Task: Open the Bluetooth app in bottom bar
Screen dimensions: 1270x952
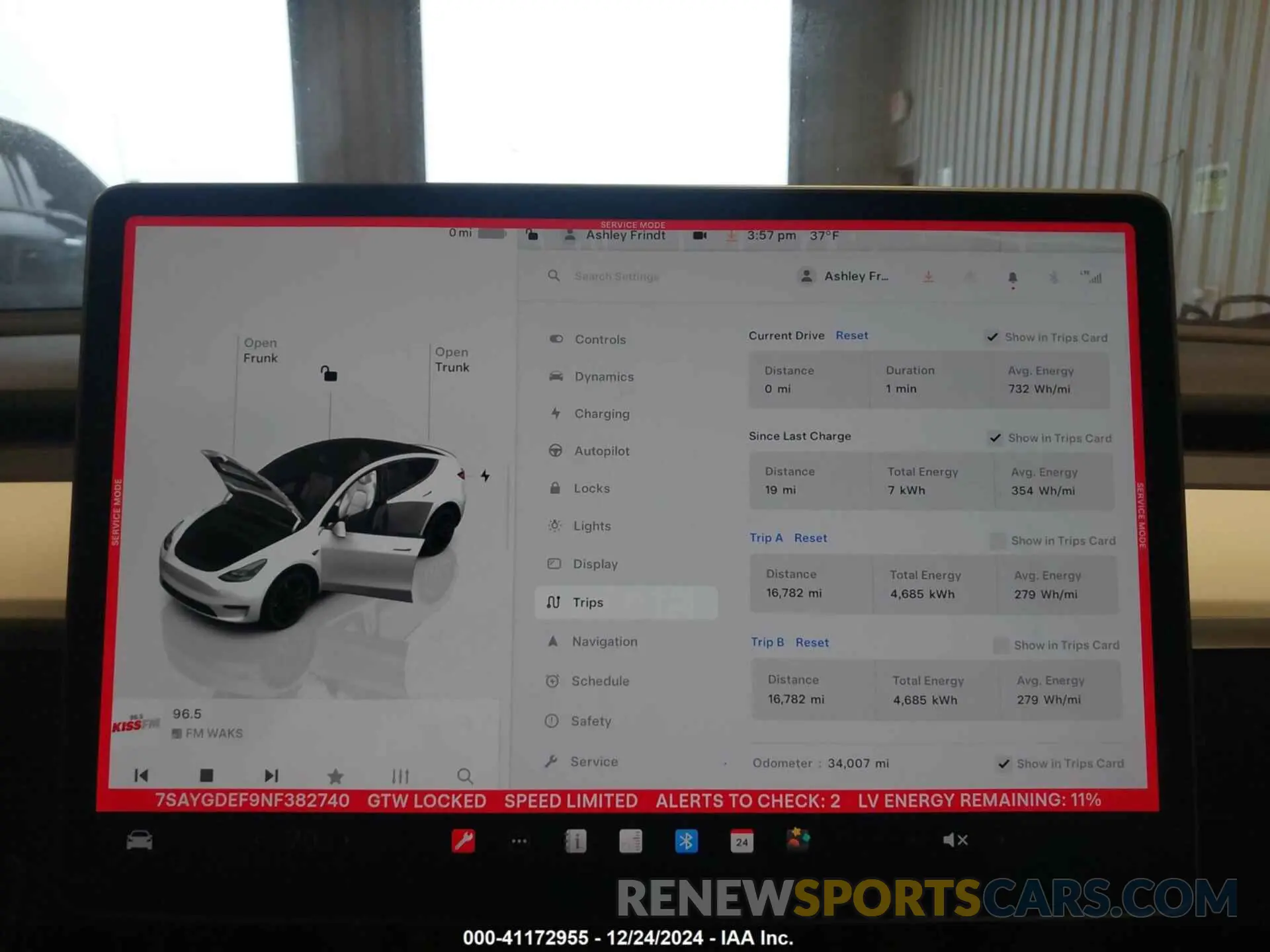Action: pyautogui.click(x=686, y=842)
